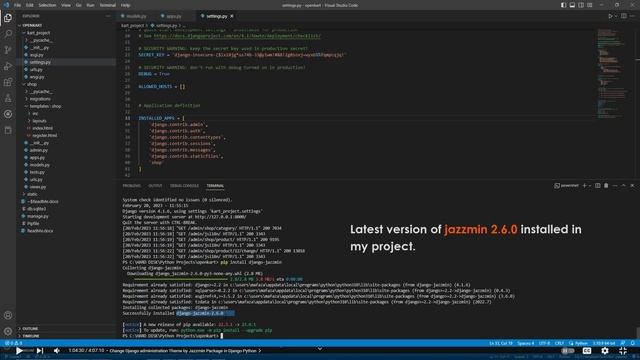The width and height of the screenshot is (640, 360).
Task: Open the Extensions view
Action: 8,82
